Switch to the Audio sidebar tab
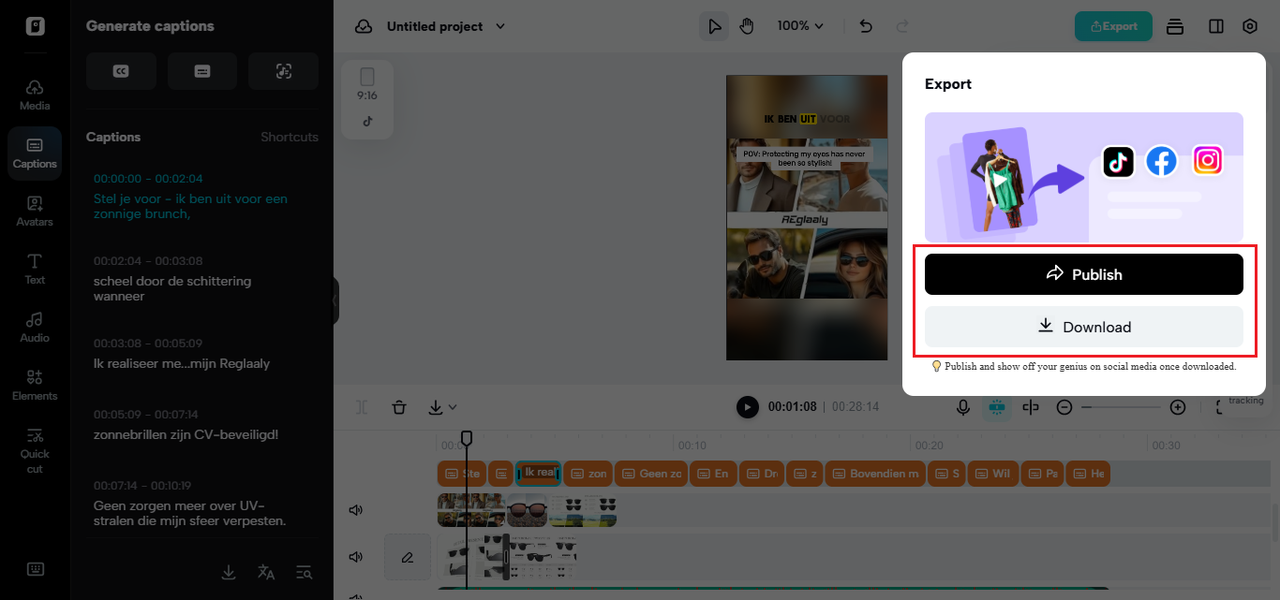 click(35, 327)
